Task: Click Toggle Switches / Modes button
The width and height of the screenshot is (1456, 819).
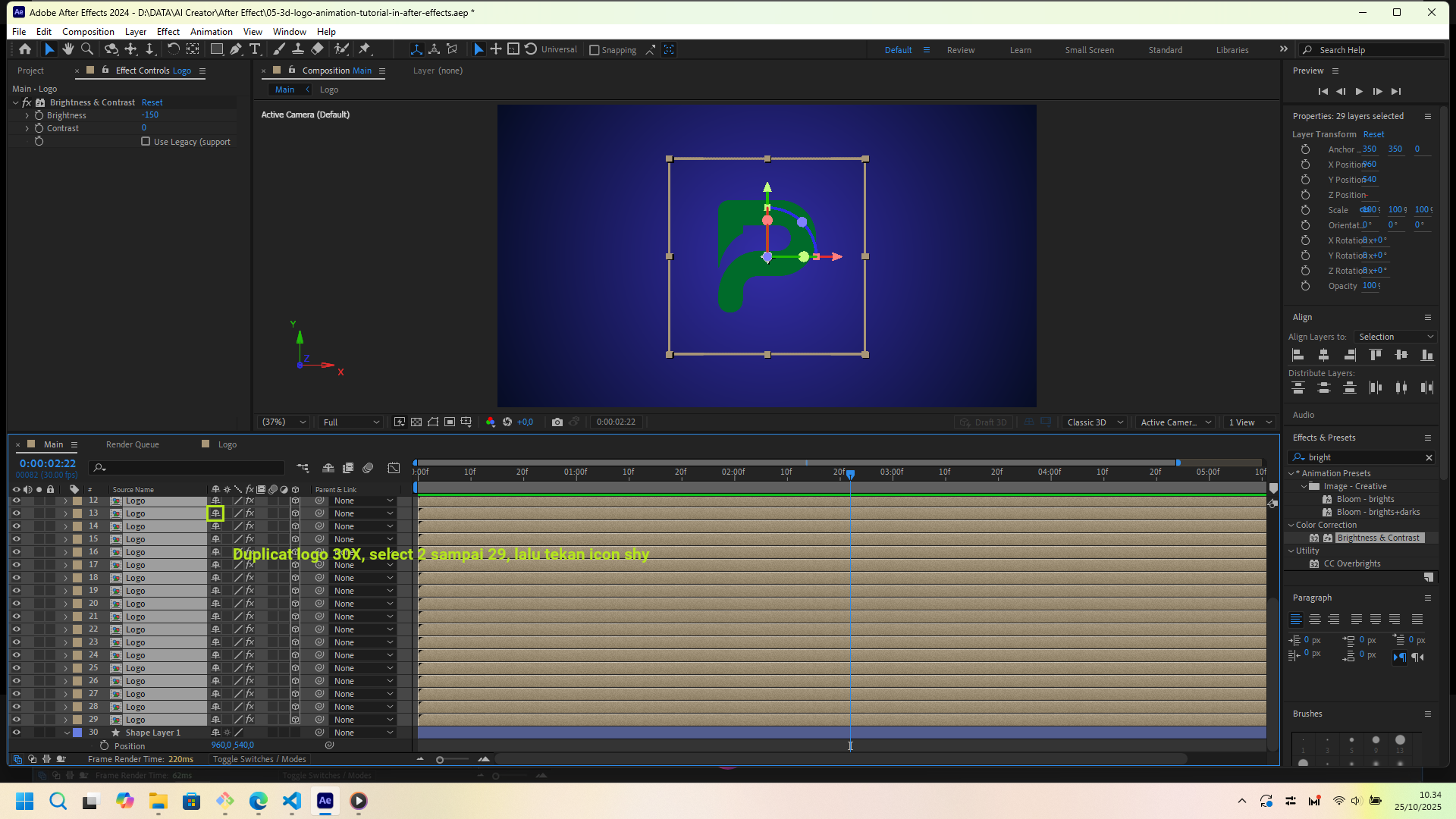Action: click(259, 759)
